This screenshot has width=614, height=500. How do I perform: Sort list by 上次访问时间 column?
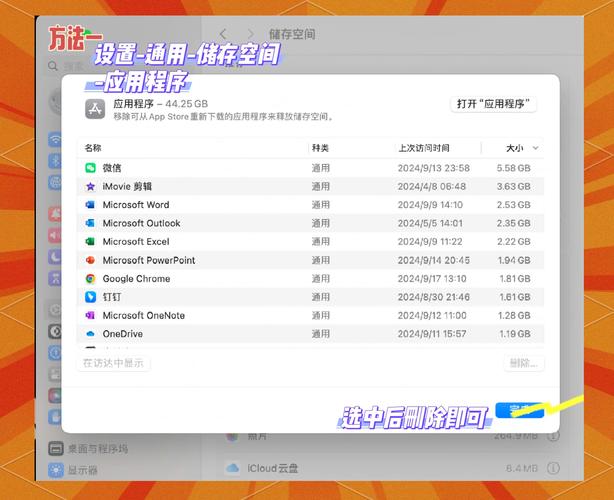424,148
